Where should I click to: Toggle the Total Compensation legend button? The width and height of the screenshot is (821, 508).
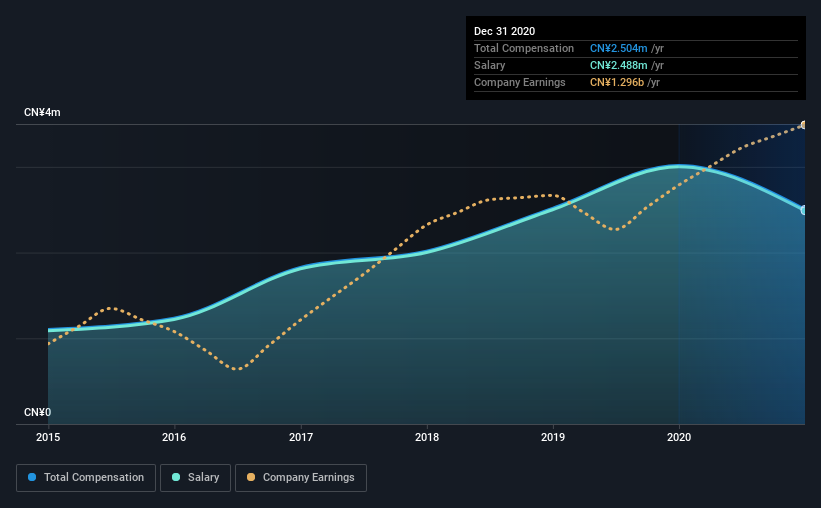[x=86, y=478]
